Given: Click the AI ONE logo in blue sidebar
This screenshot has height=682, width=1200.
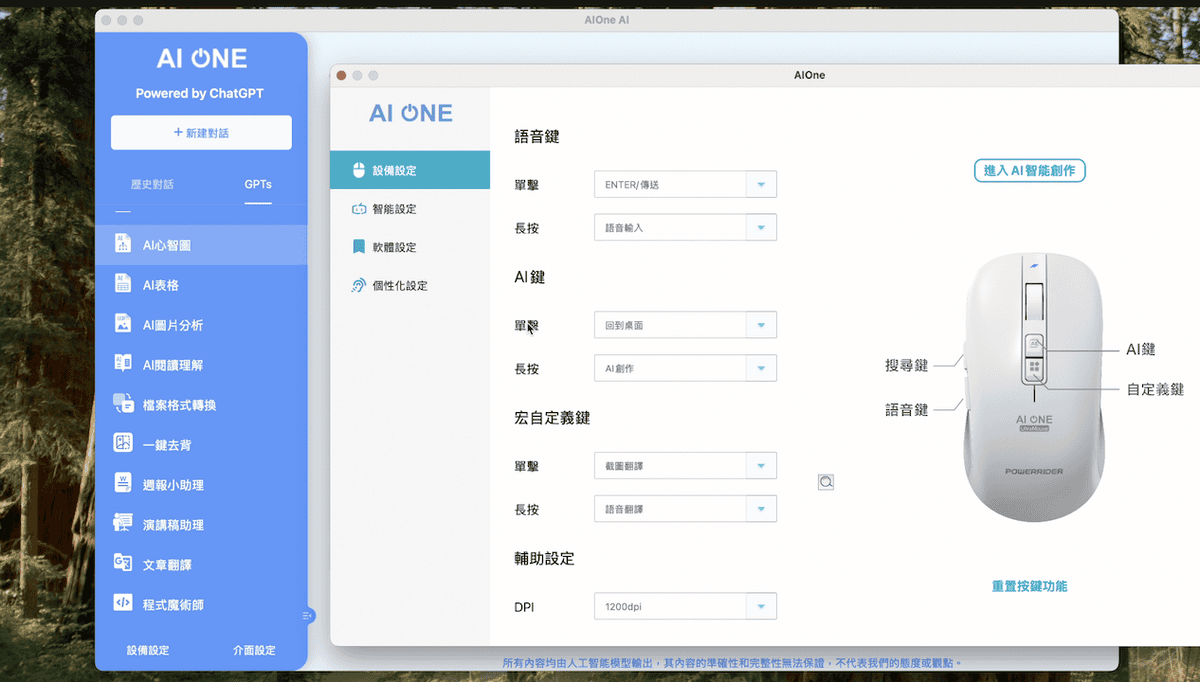Looking at the screenshot, I should click(x=202, y=58).
